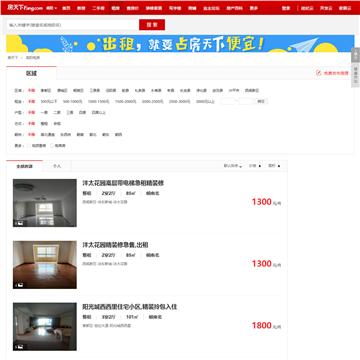Filter district by 西咸新区

click(x=252, y=90)
